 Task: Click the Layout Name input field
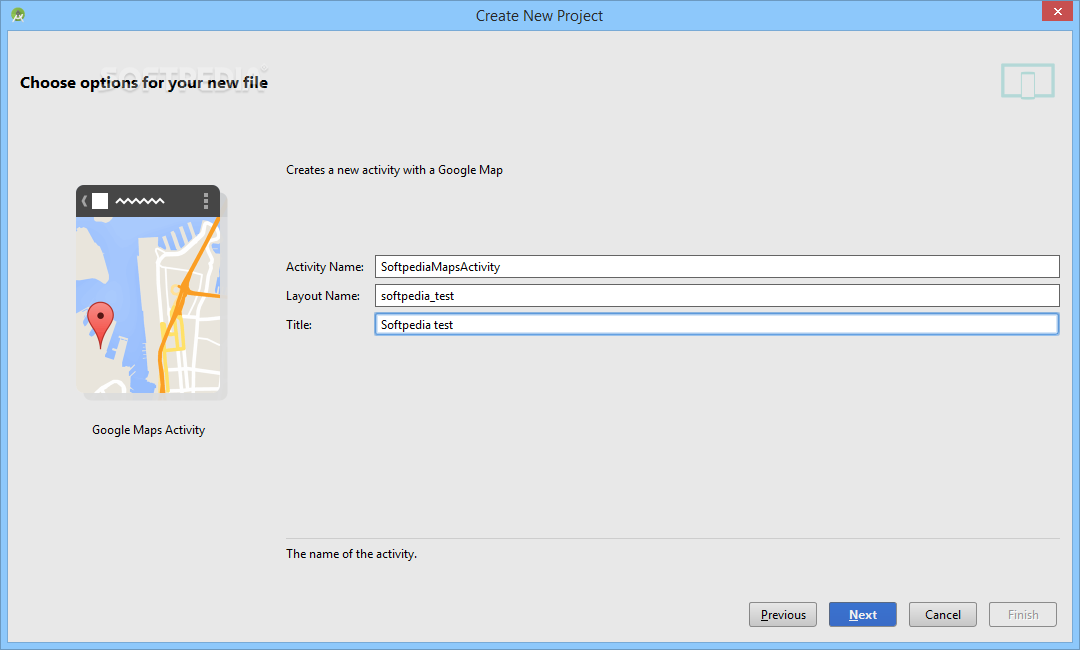[x=717, y=295]
